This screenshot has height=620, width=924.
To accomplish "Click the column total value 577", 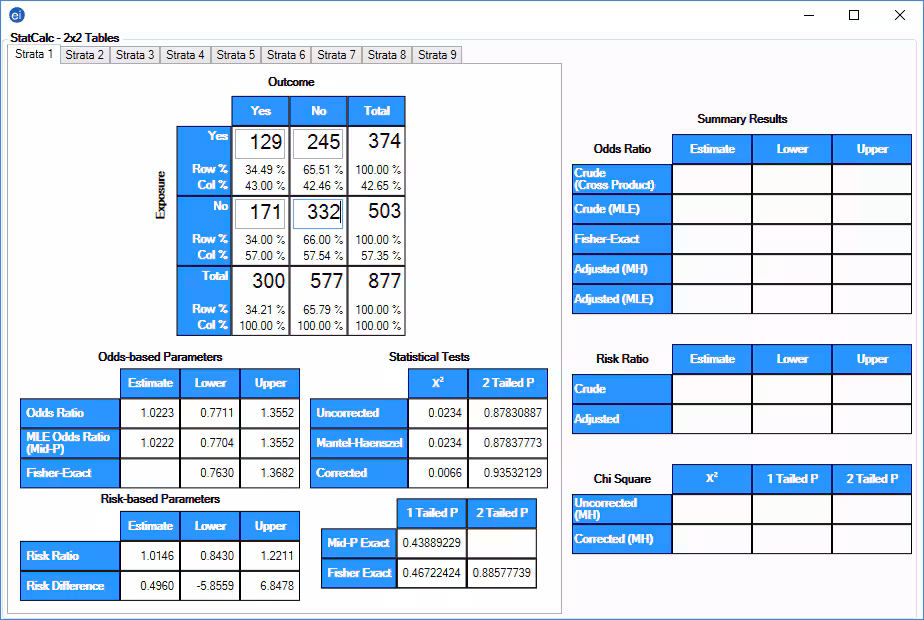I will tap(326, 281).
